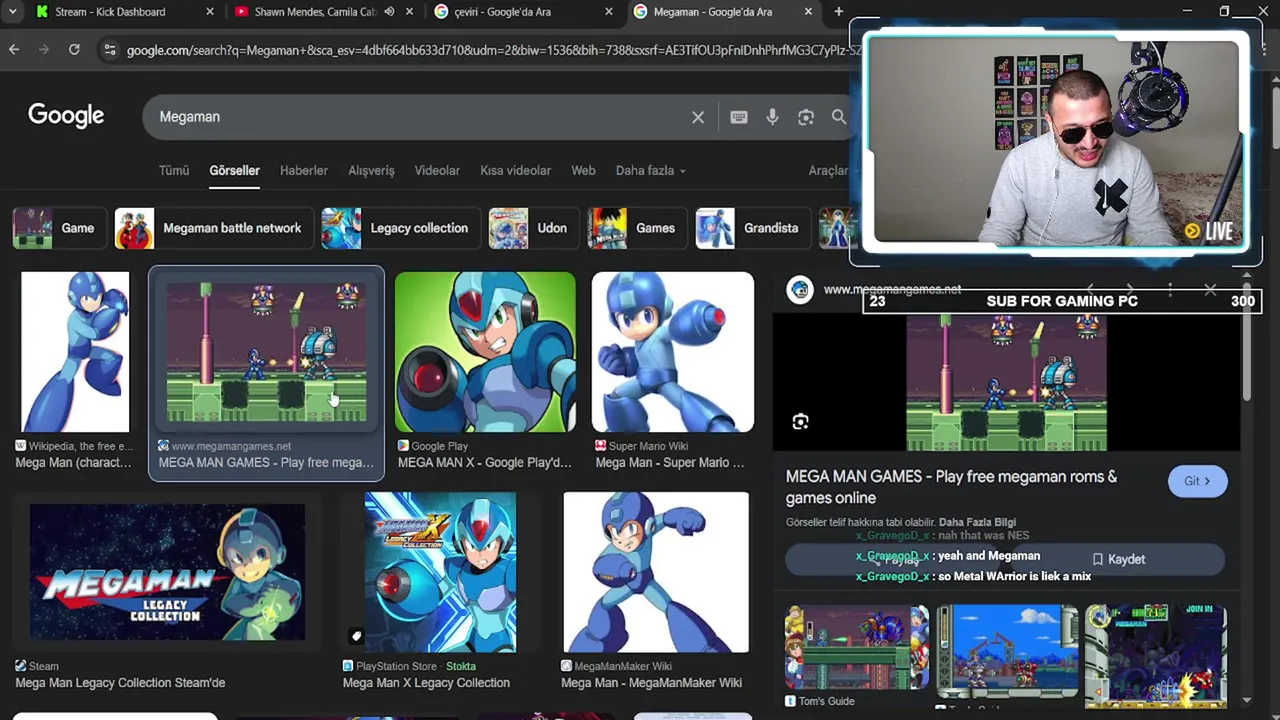Viewport: 1280px width, 720px height.
Task: Open site information icon in address bar
Action: coord(109,50)
